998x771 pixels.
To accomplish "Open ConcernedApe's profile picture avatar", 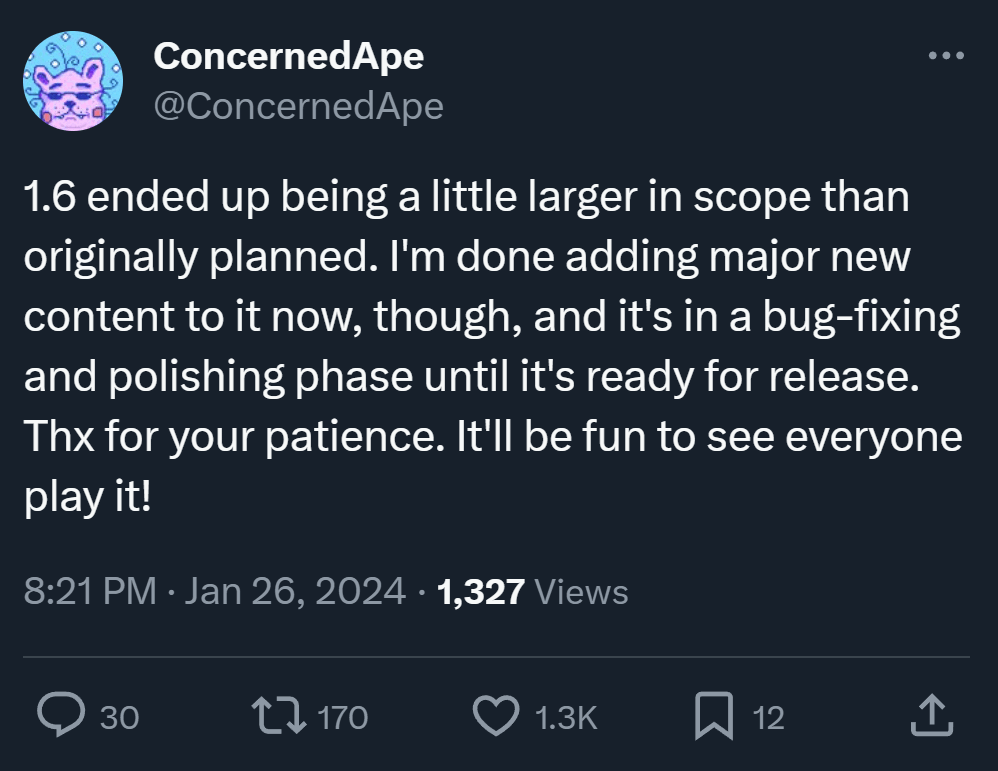I will click(x=72, y=81).
